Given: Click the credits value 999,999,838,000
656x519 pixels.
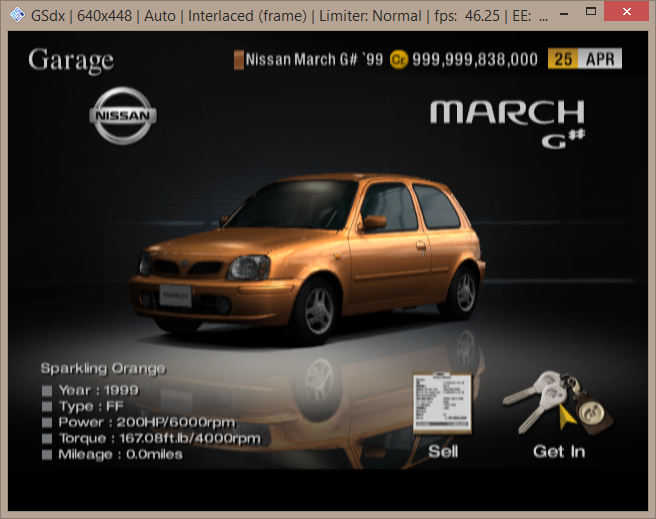Looking at the screenshot, I should pyautogui.click(x=475, y=59).
